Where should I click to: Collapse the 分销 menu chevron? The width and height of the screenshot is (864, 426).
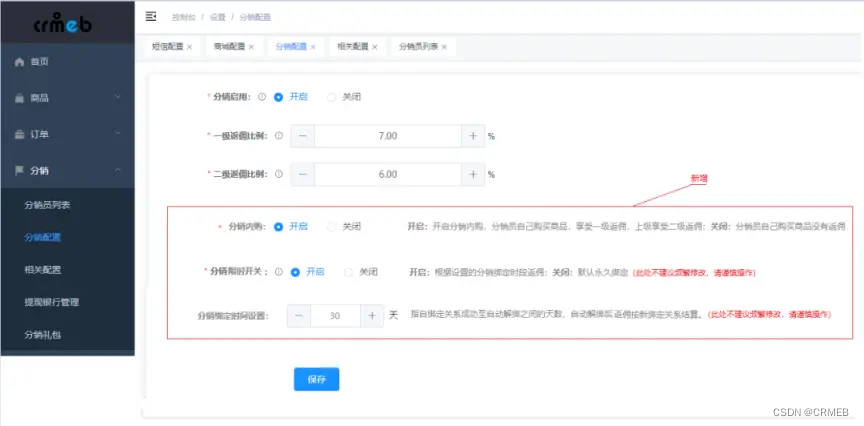(117, 170)
